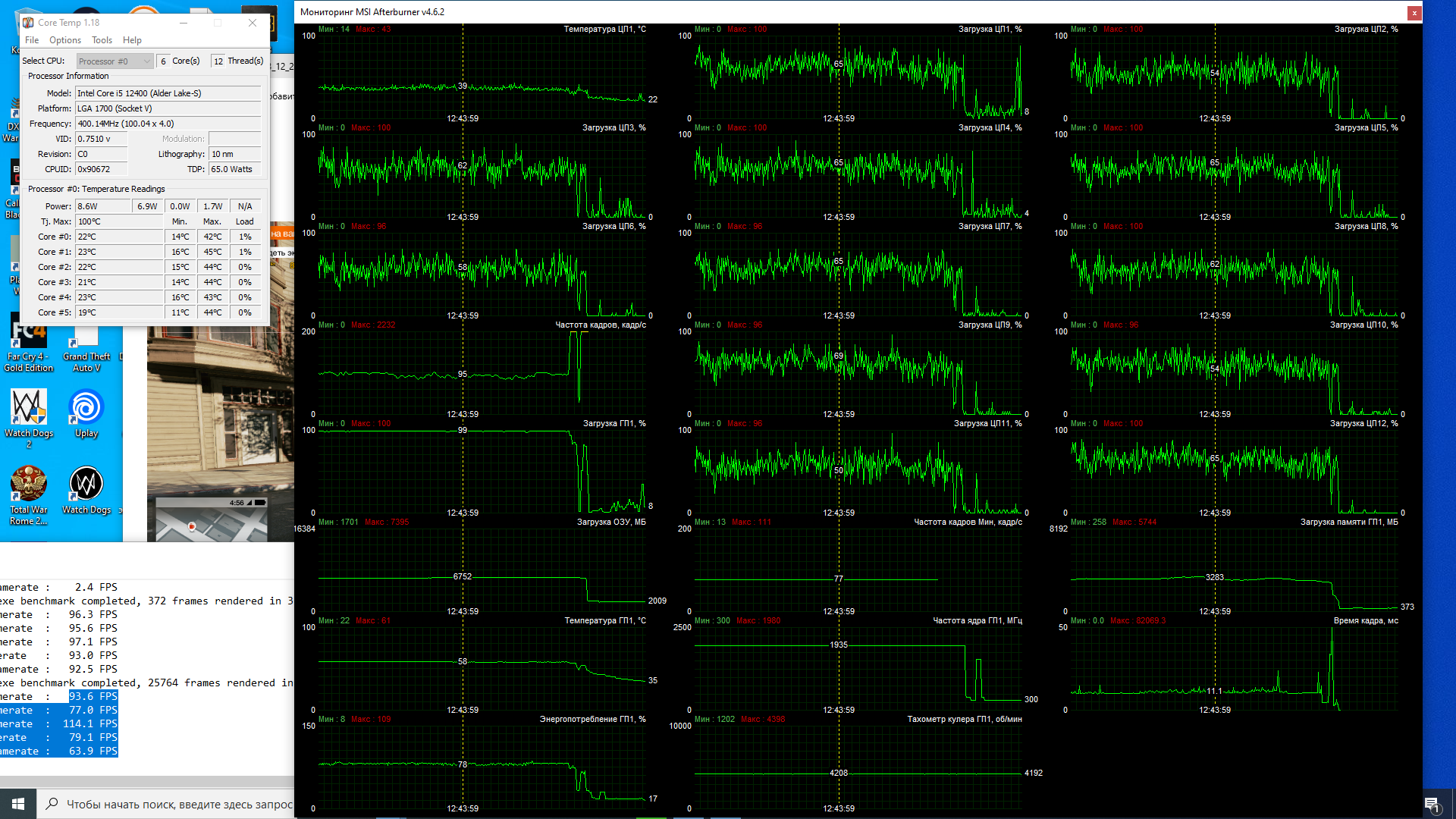Viewport: 1456px width, 819px height.
Task: Open the Tools menu in Core Temp
Action: tap(102, 40)
